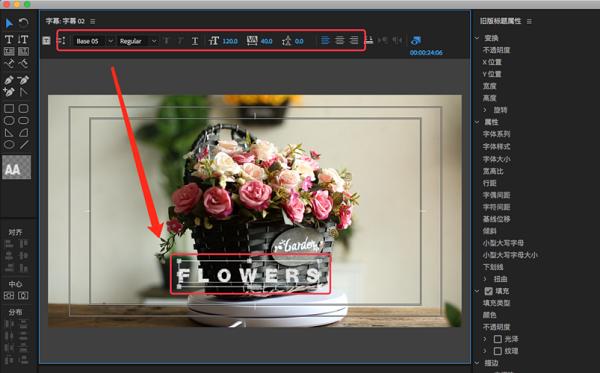Open the Base 05 font family dropdown

(93, 41)
